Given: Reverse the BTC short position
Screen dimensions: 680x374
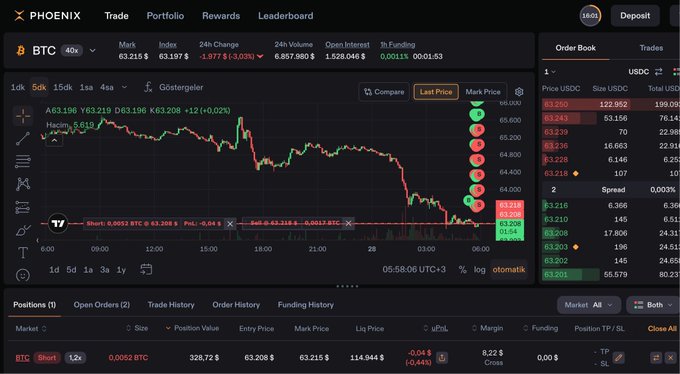Looking at the screenshot, I should point(656,358).
